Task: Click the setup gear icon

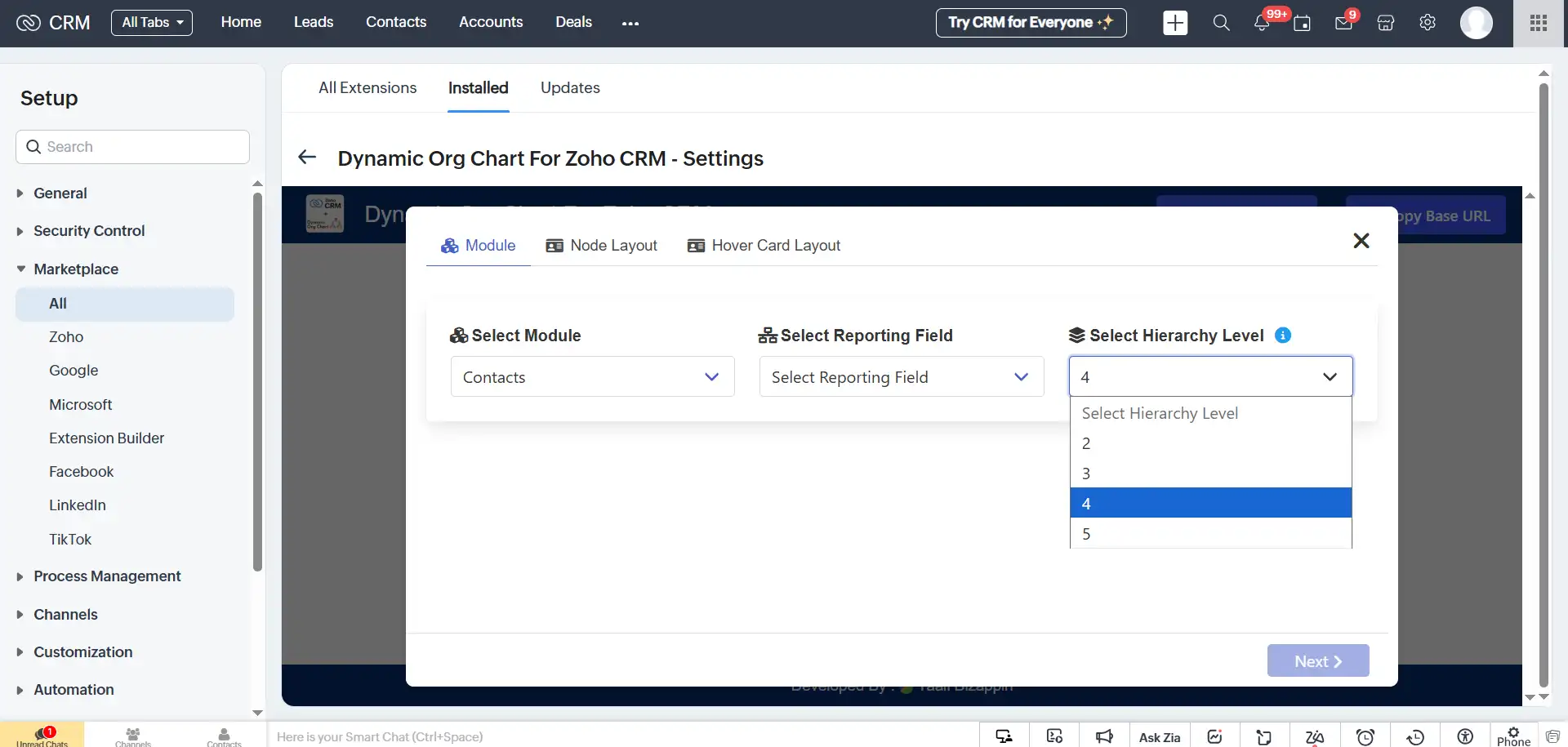Action: (x=1428, y=23)
